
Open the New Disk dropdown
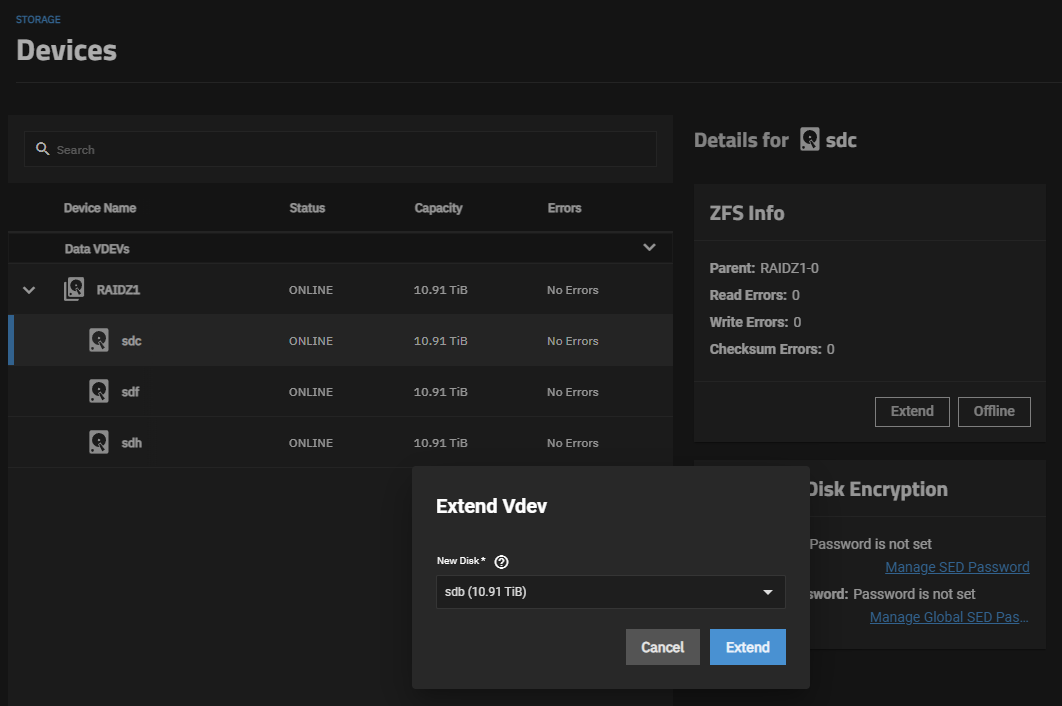(611, 592)
